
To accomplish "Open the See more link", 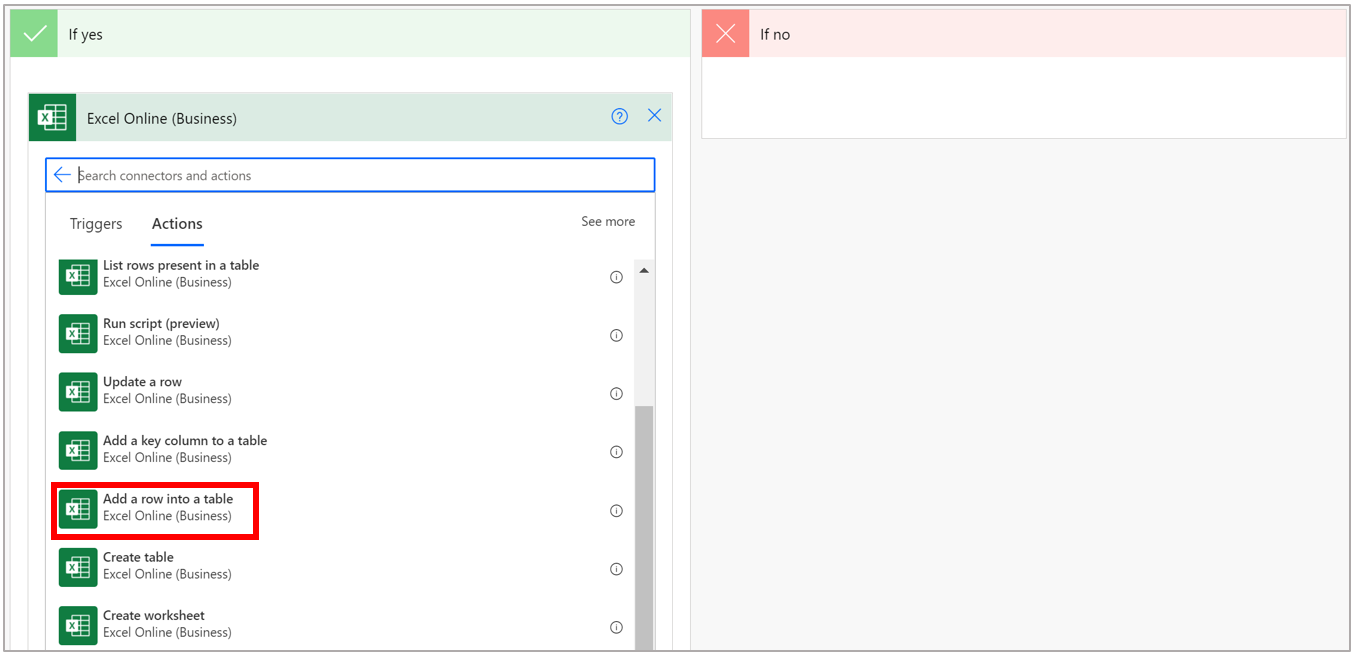I will pos(607,221).
